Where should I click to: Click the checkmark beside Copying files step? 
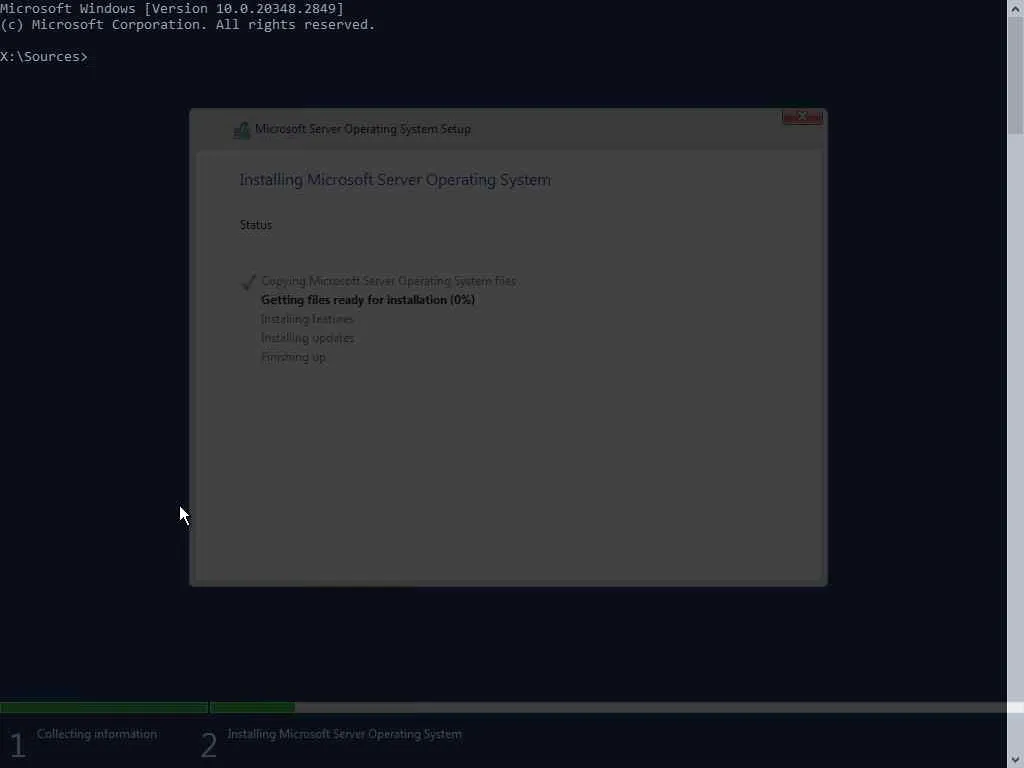click(248, 281)
